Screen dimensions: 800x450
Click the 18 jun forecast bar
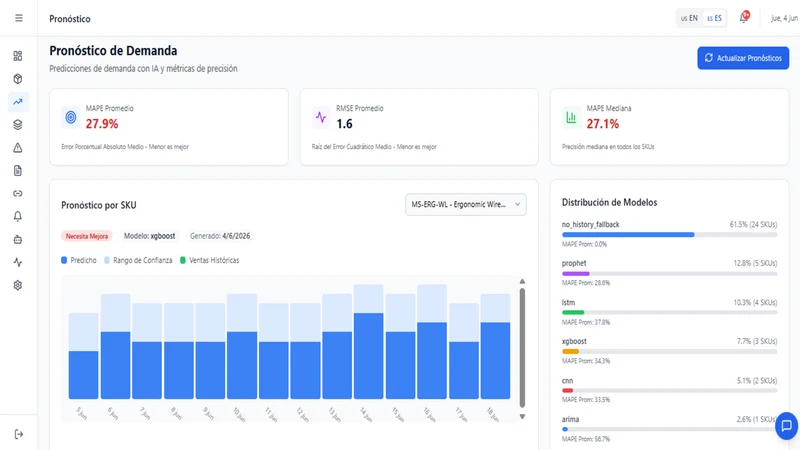[495, 360]
